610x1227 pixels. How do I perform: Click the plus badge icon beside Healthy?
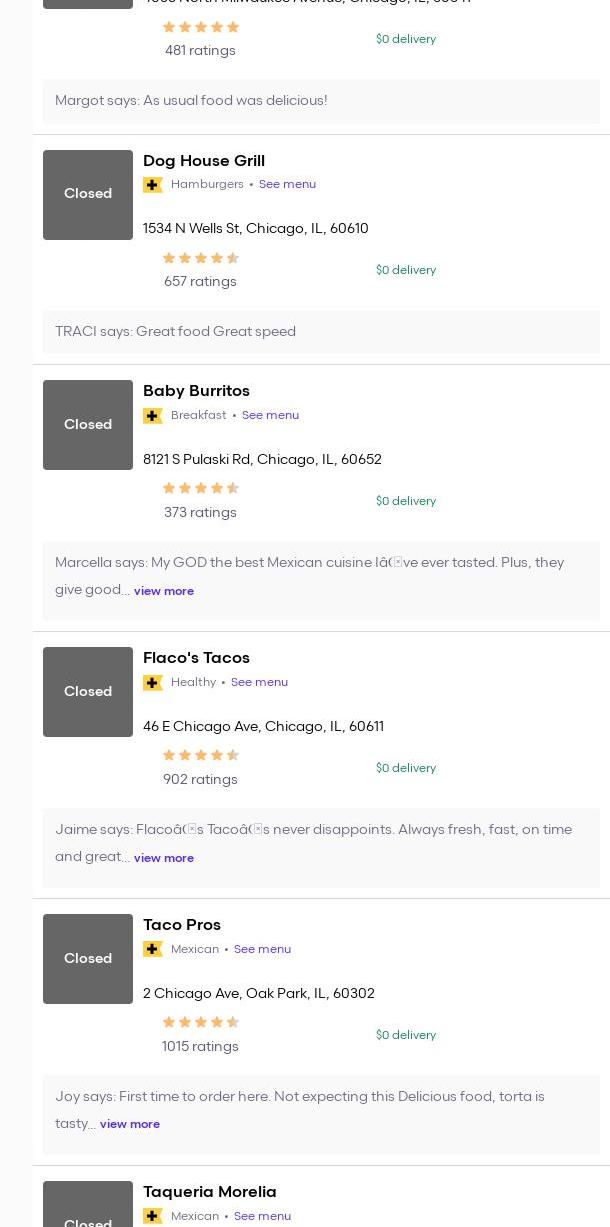(x=153, y=683)
